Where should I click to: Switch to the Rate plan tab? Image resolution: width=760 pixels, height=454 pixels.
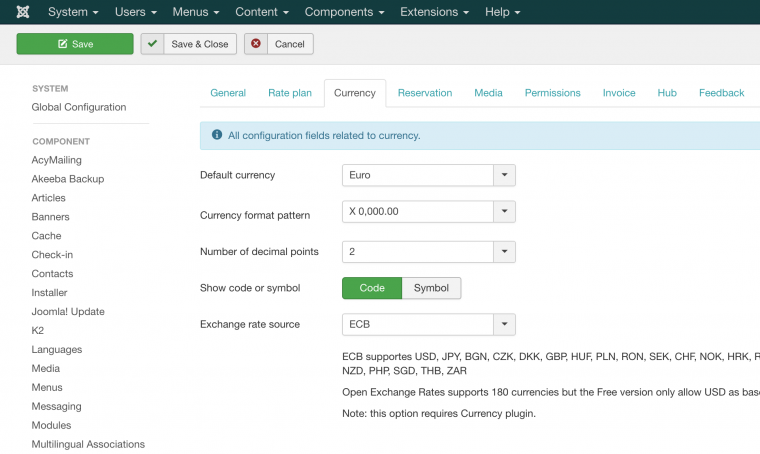point(289,93)
